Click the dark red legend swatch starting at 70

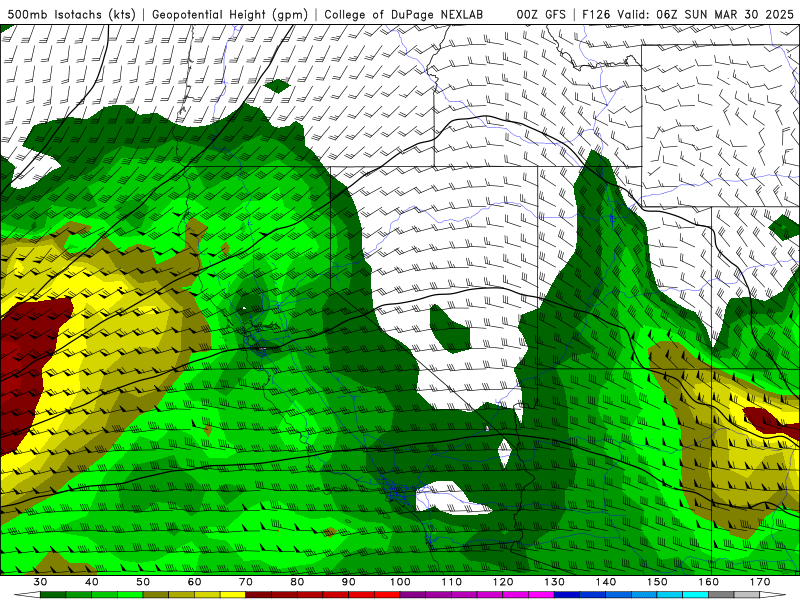click(259, 595)
